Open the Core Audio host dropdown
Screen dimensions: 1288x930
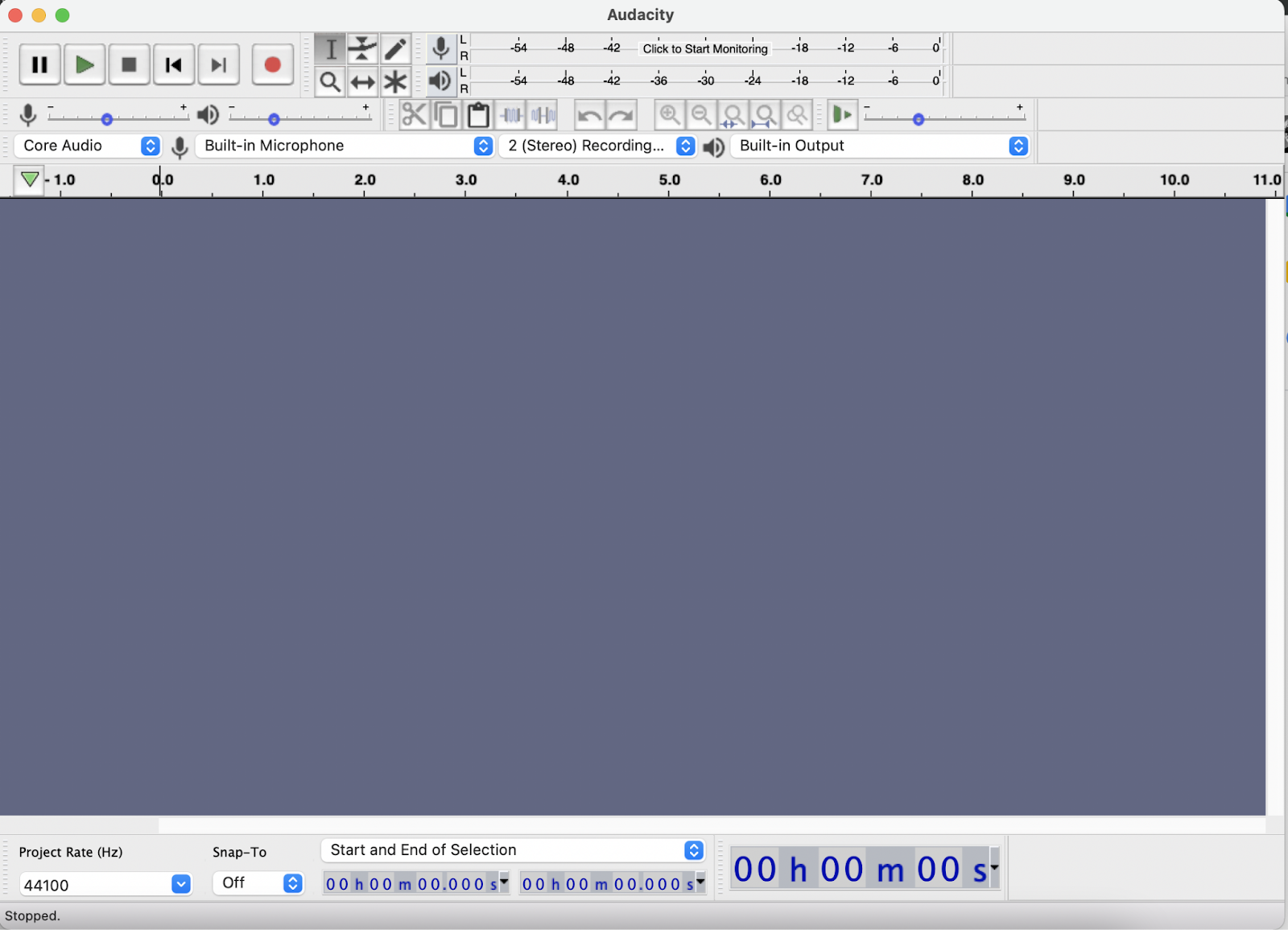88,146
